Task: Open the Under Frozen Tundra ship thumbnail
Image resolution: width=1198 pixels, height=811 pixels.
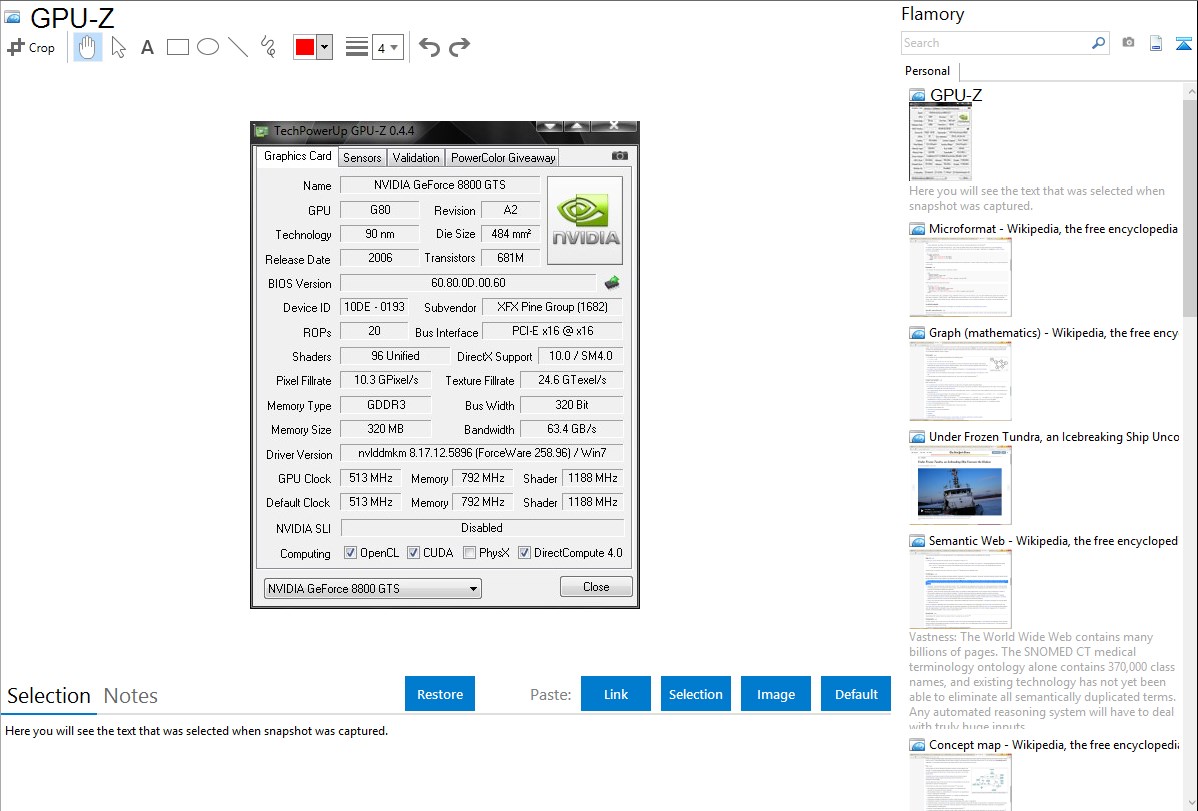Action: (x=960, y=485)
